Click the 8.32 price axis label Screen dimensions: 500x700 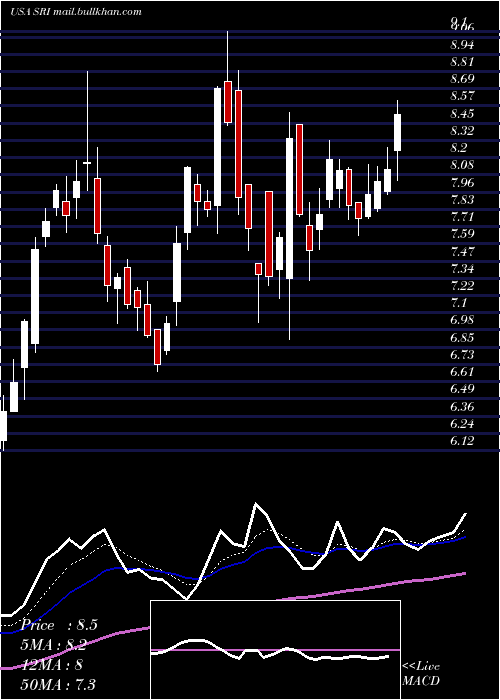(462, 131)
